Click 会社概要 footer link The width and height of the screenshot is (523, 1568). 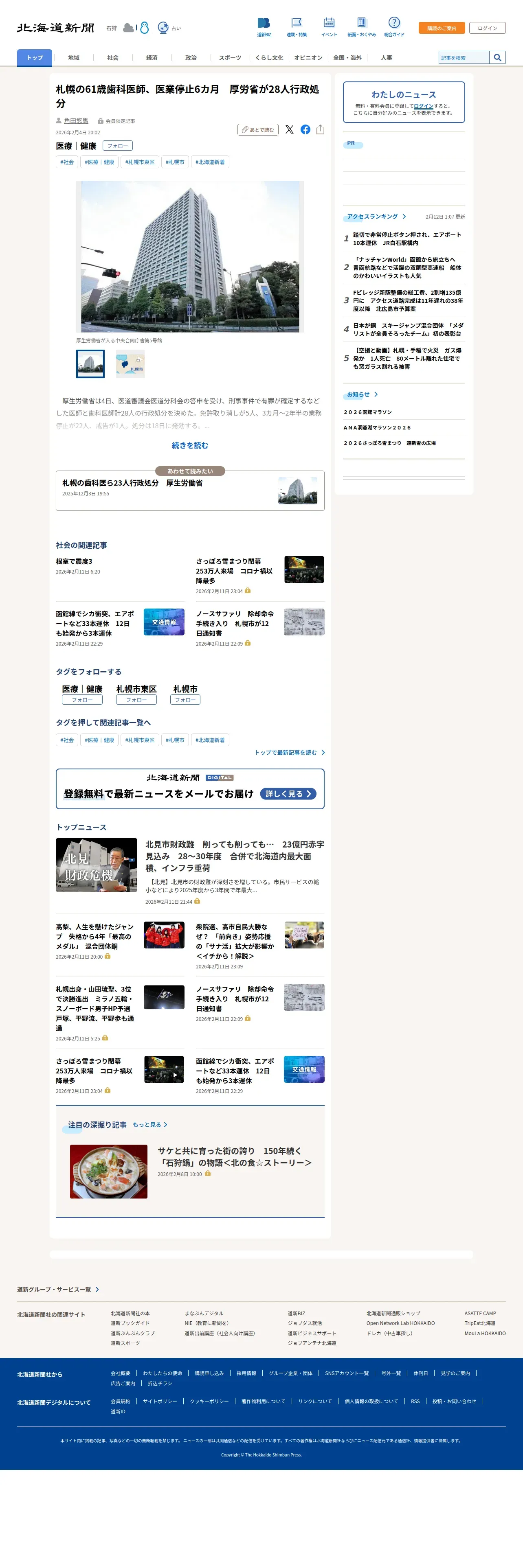(x=121, y=1373)
